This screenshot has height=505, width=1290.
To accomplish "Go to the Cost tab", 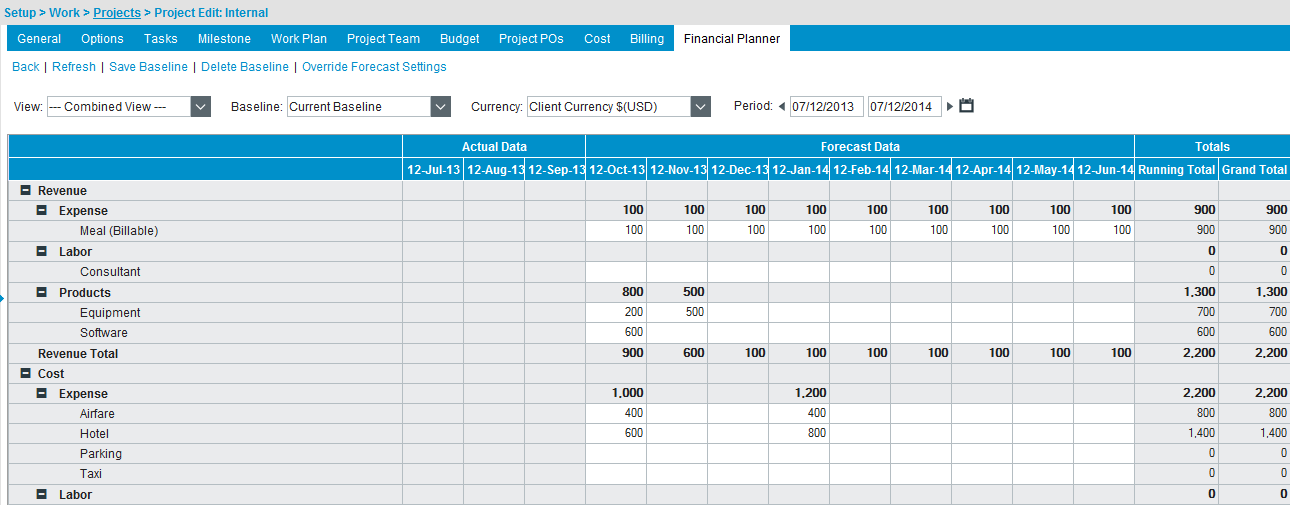I will coord(597,38).
